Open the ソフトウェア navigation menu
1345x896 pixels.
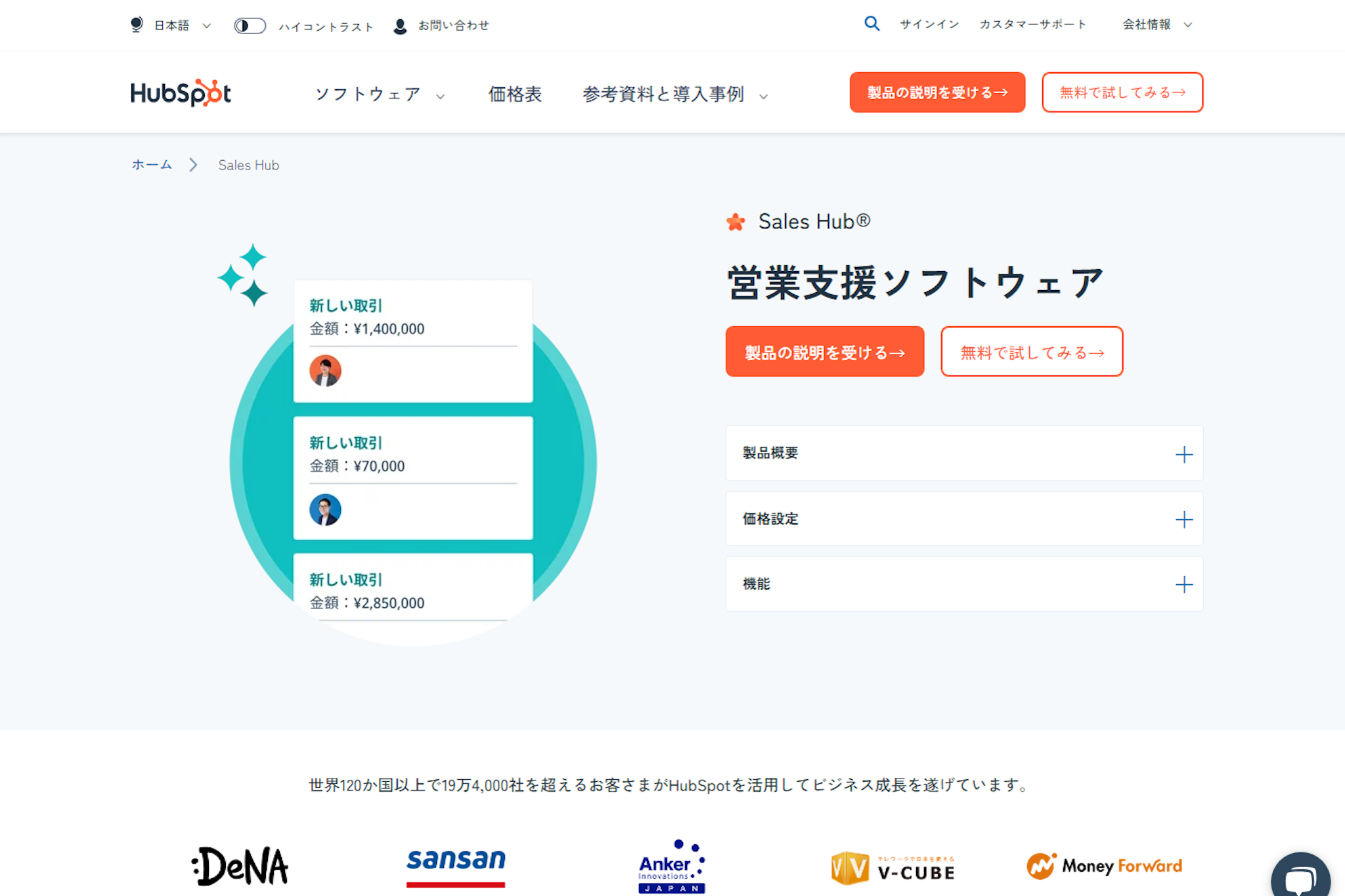(x=379, y=95)
